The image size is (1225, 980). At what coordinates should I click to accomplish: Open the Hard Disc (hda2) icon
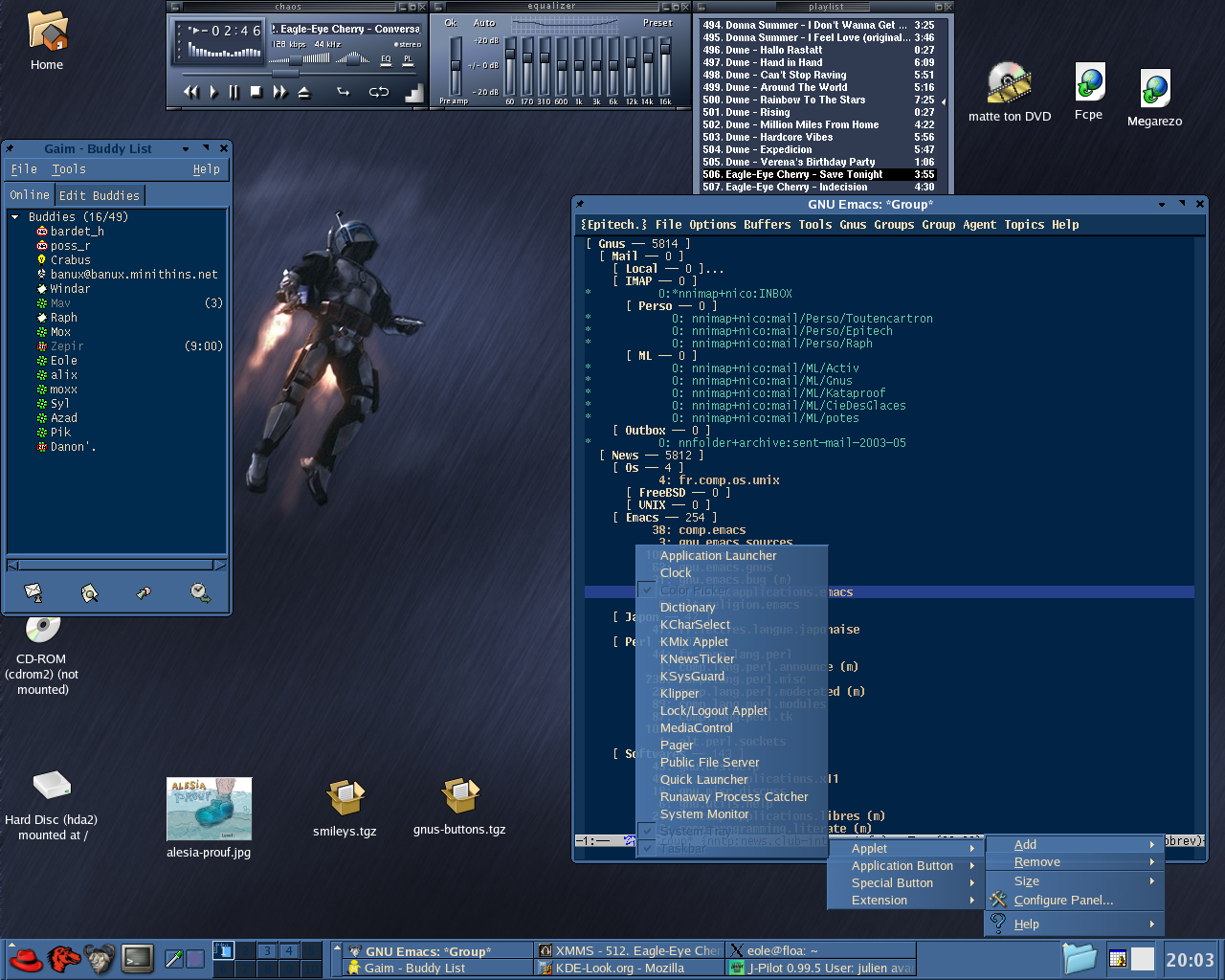51,806
